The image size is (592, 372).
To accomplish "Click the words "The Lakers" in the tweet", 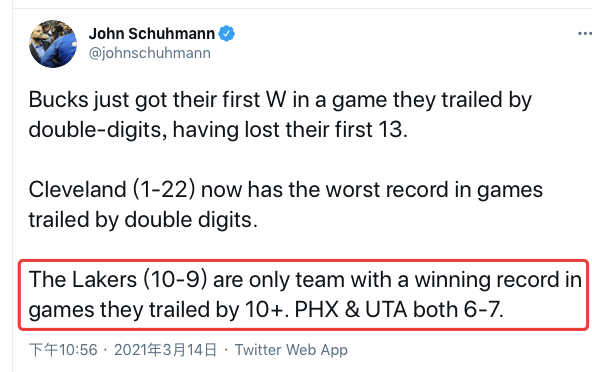I will 83,279.
